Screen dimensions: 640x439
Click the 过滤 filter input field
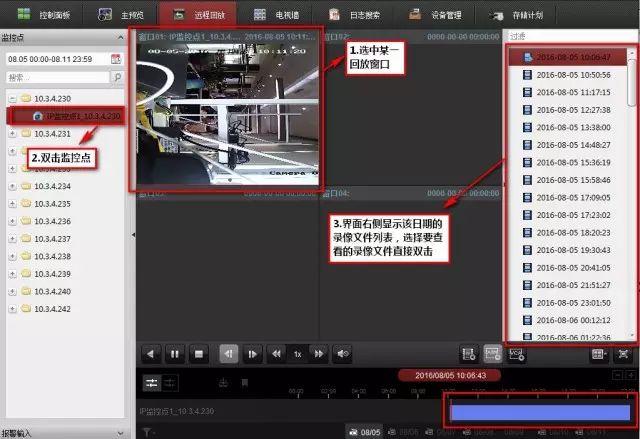[570, 36]
